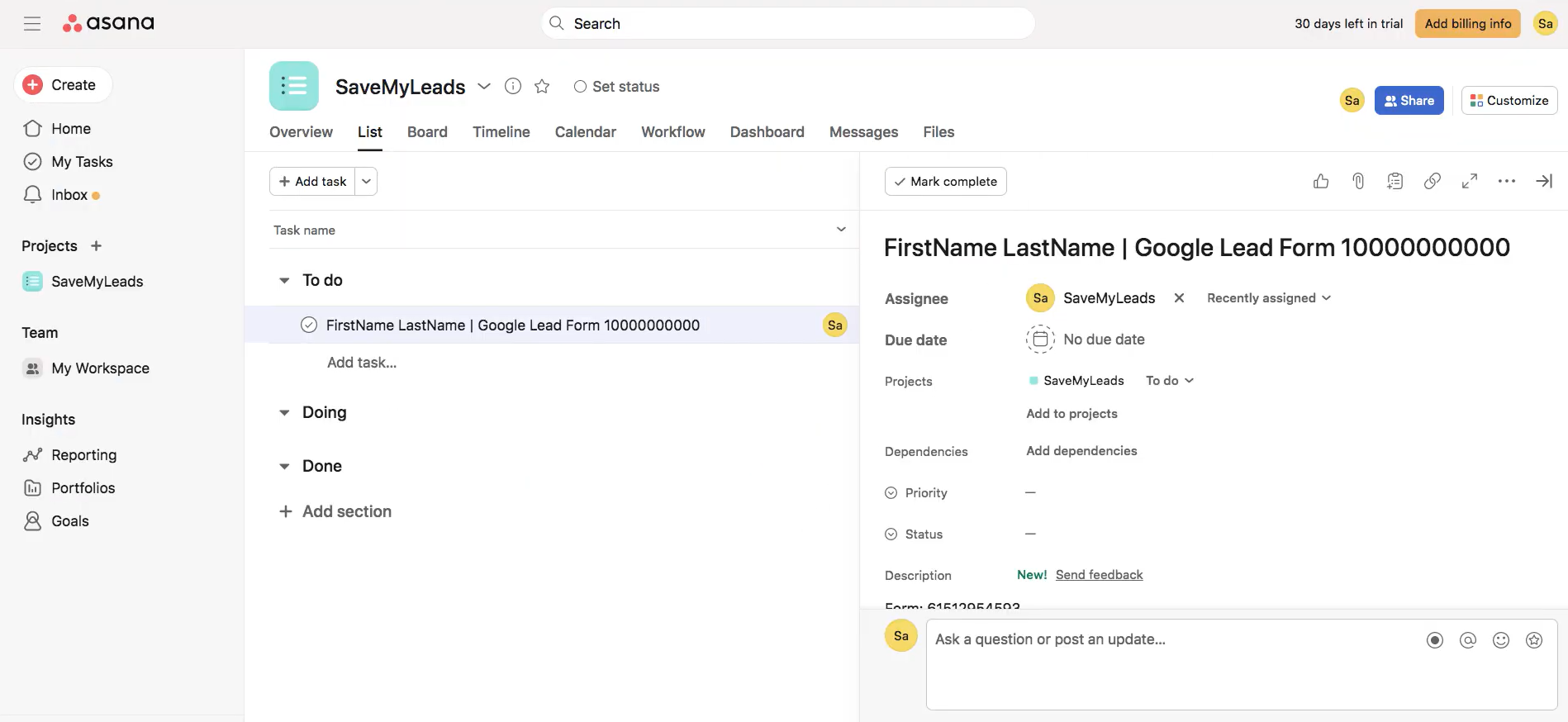Favorite the SaveMyLeads project with star

[x=542, y=87]
